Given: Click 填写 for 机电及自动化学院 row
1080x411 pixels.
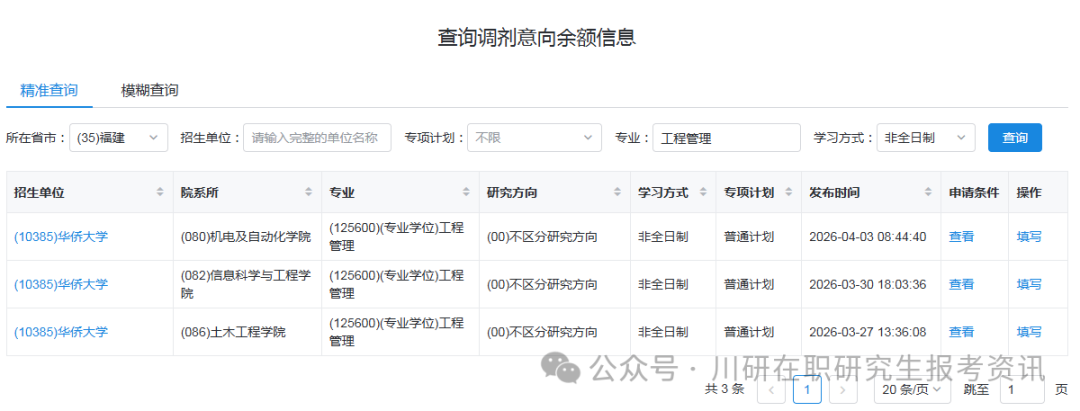Looking at the screenshot, I should coord(1029,237).
